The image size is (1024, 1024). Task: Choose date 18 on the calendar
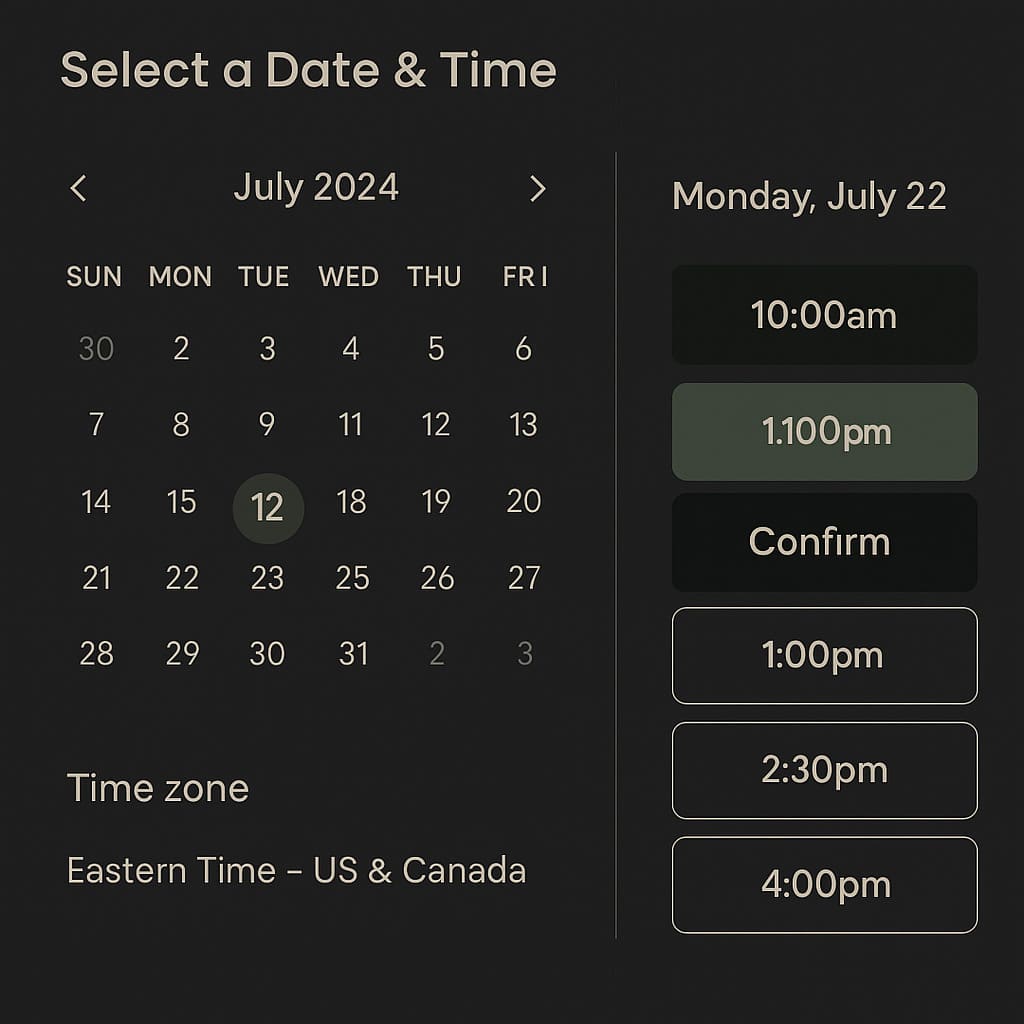[x=352, y=502]
